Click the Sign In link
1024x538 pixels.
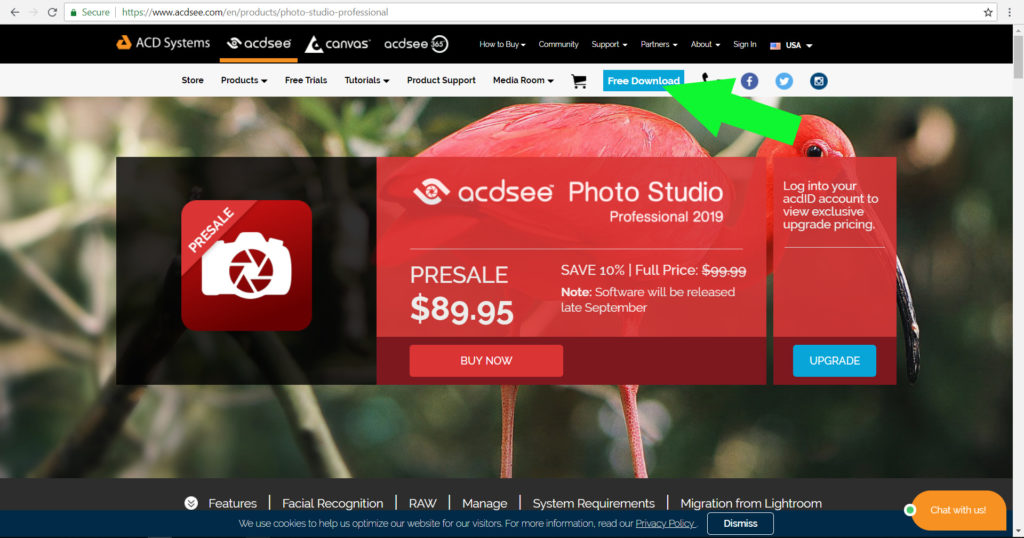pyautogui.click(x=744, y=44)
